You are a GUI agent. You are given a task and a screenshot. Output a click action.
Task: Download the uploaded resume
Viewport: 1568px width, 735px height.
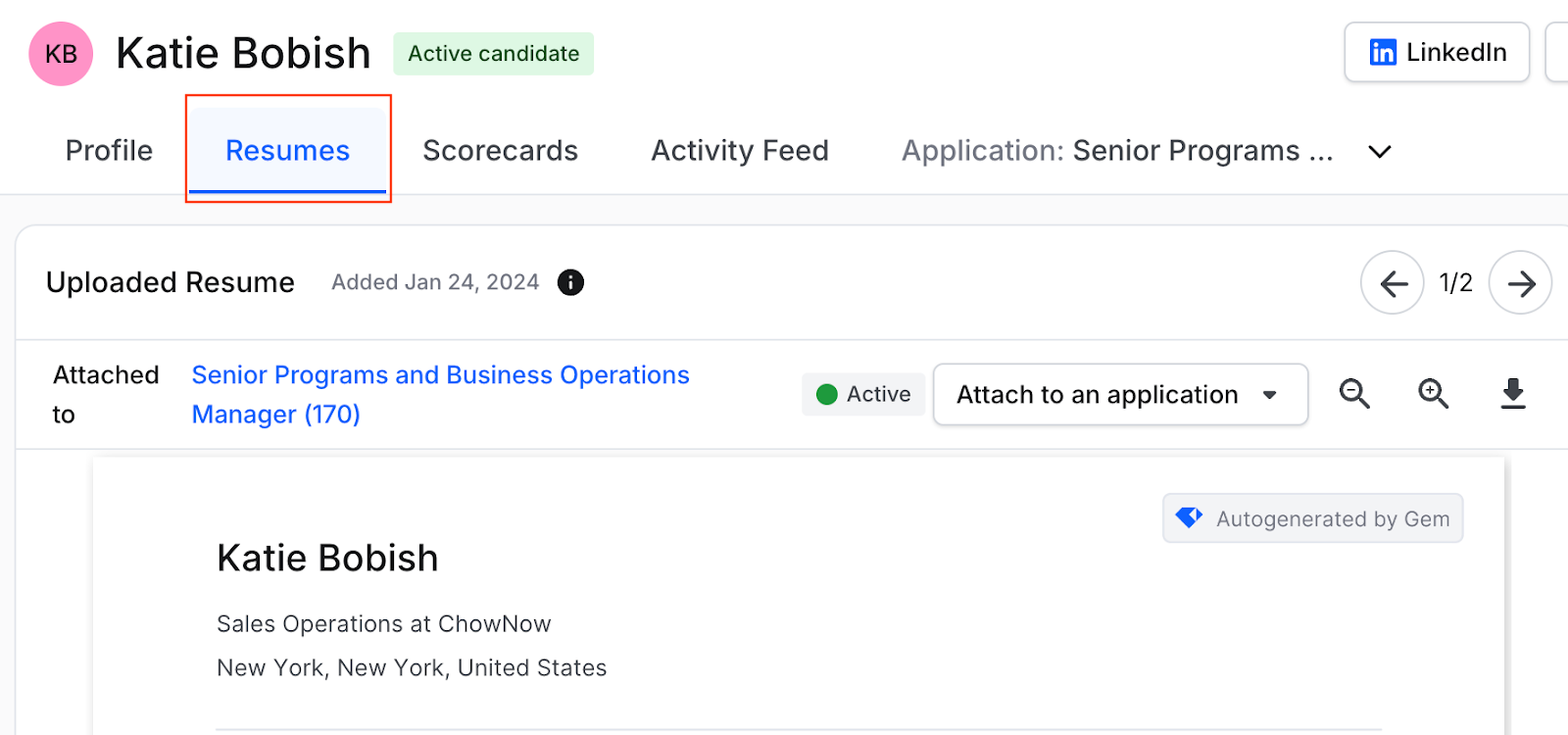point(1513,394)
